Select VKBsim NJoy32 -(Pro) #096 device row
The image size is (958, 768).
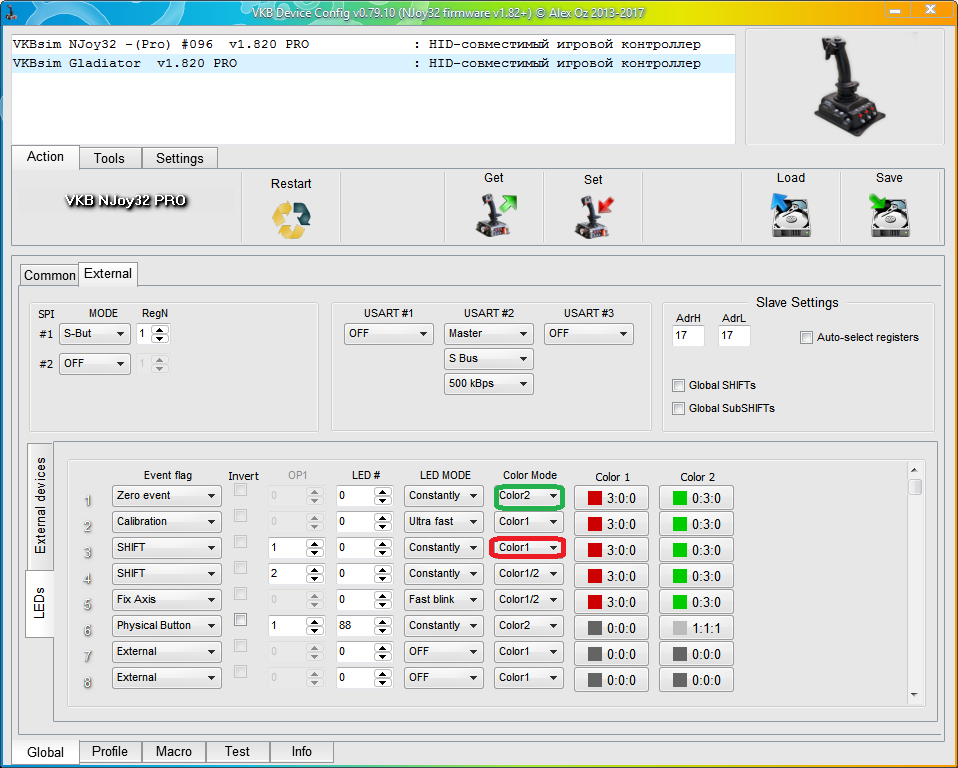373,45
